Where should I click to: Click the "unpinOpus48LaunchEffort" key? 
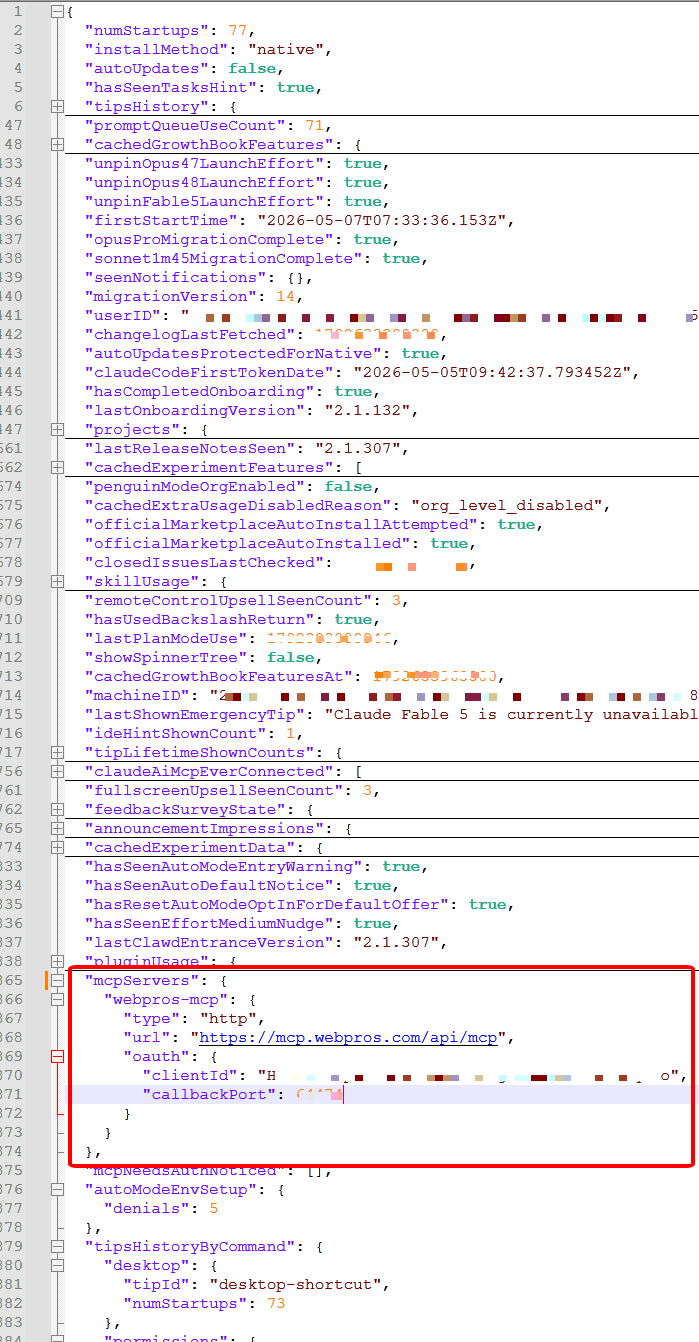tap(204, 182)
